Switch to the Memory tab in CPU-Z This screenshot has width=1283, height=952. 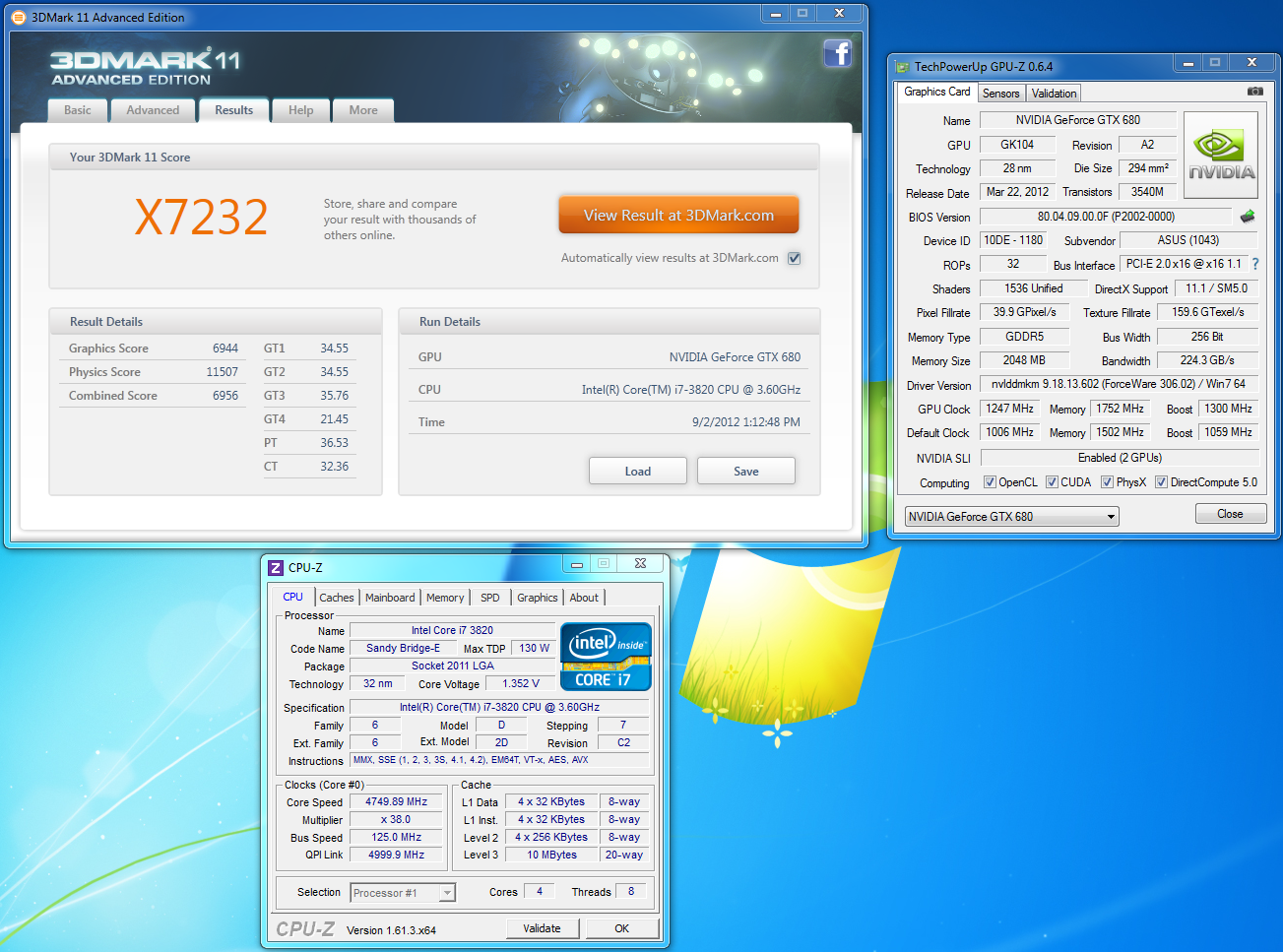445,598
